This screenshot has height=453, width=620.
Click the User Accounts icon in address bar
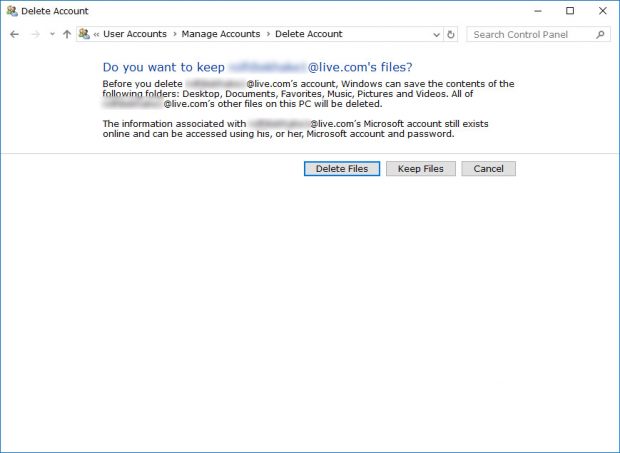84,34
